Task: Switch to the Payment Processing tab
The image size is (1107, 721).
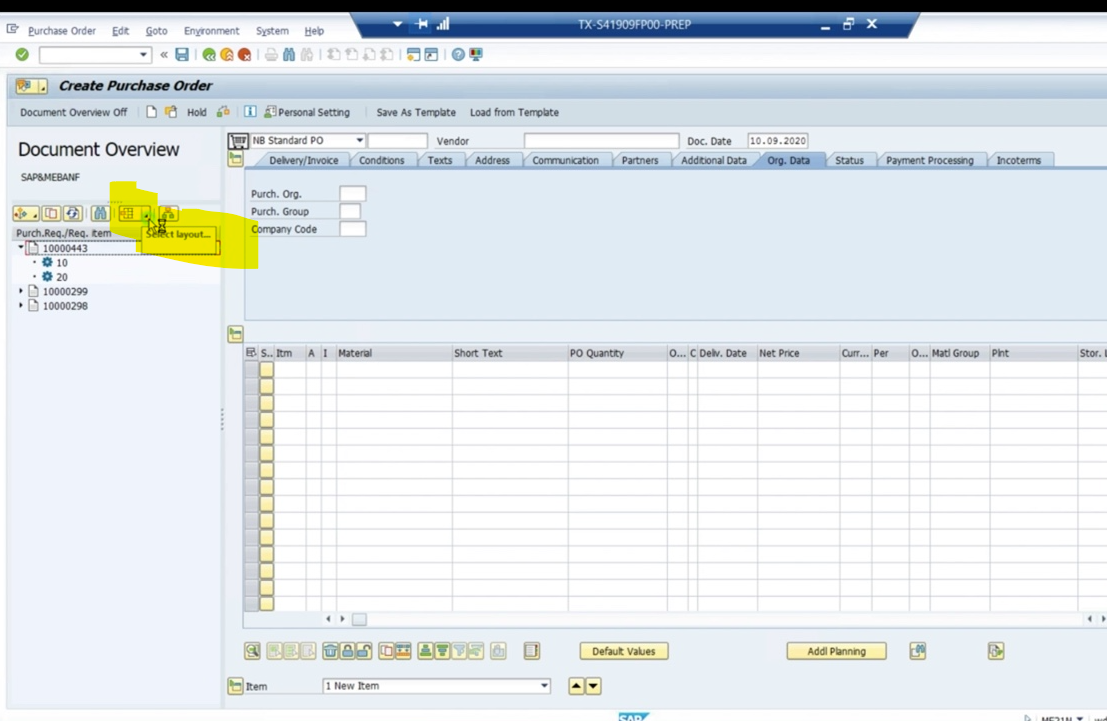Action: pyautogui.click(x=929, y=160)
